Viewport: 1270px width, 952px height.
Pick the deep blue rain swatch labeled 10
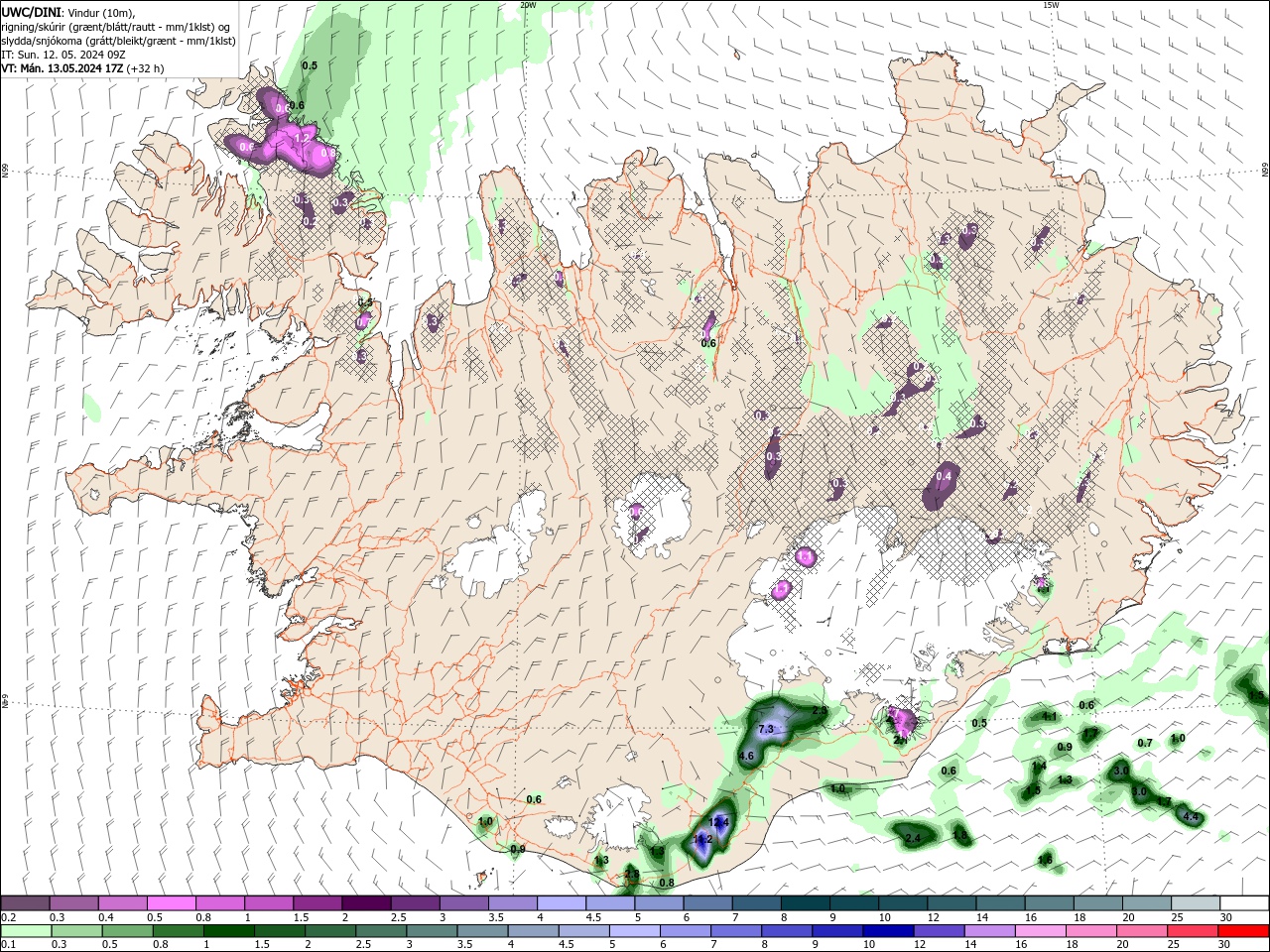coord(887,931)
